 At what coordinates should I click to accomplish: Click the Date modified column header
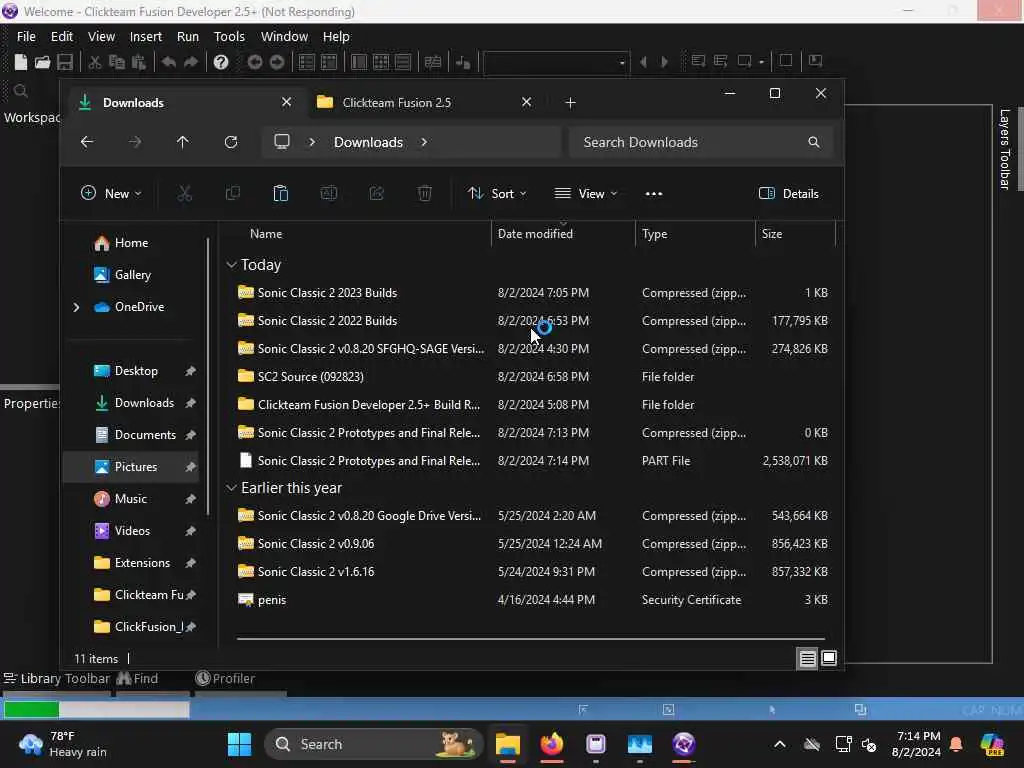click(x=535, y=234)
